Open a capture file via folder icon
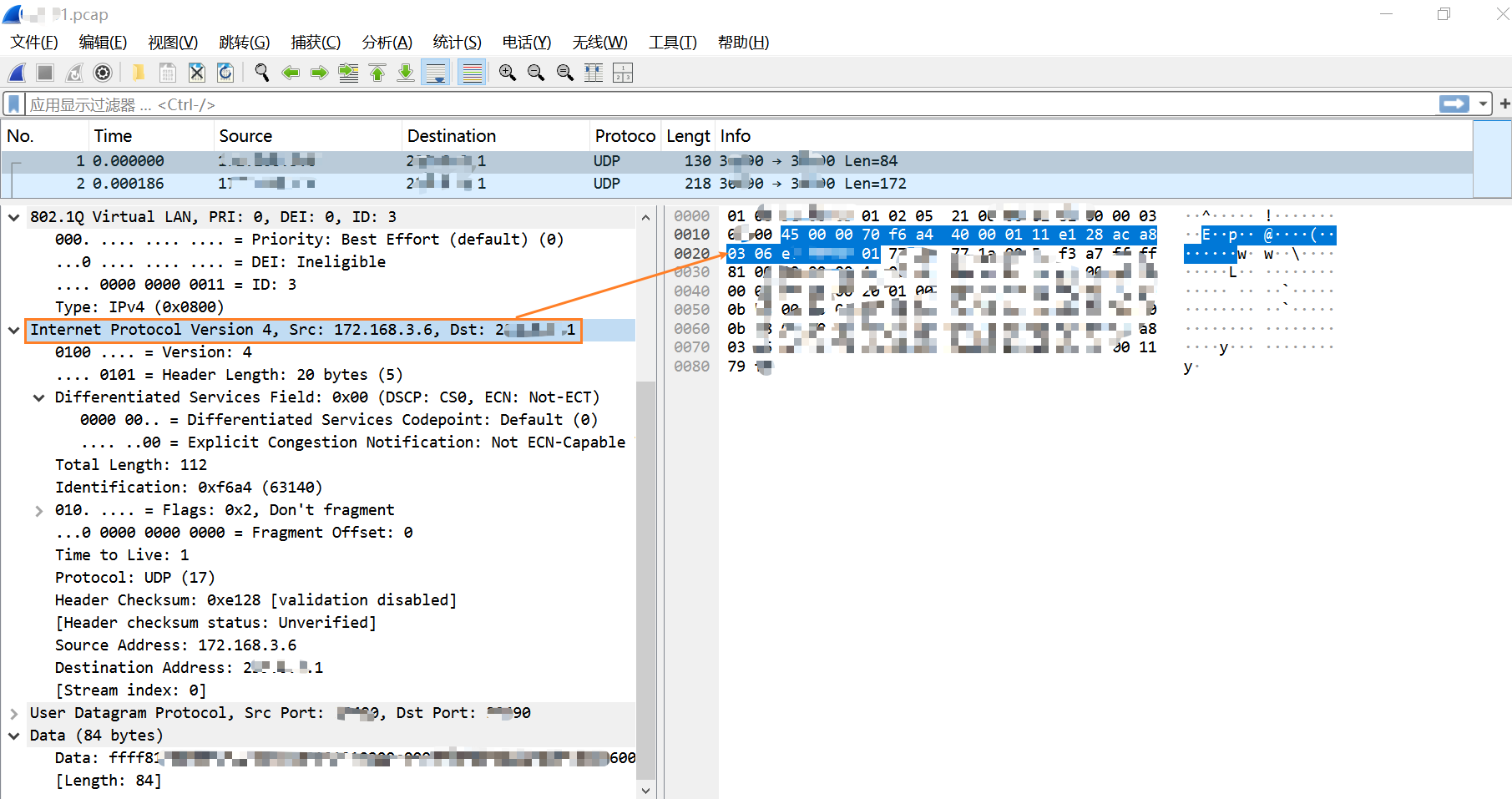The width and height of the screenshot is (1512, 799). 139,73
